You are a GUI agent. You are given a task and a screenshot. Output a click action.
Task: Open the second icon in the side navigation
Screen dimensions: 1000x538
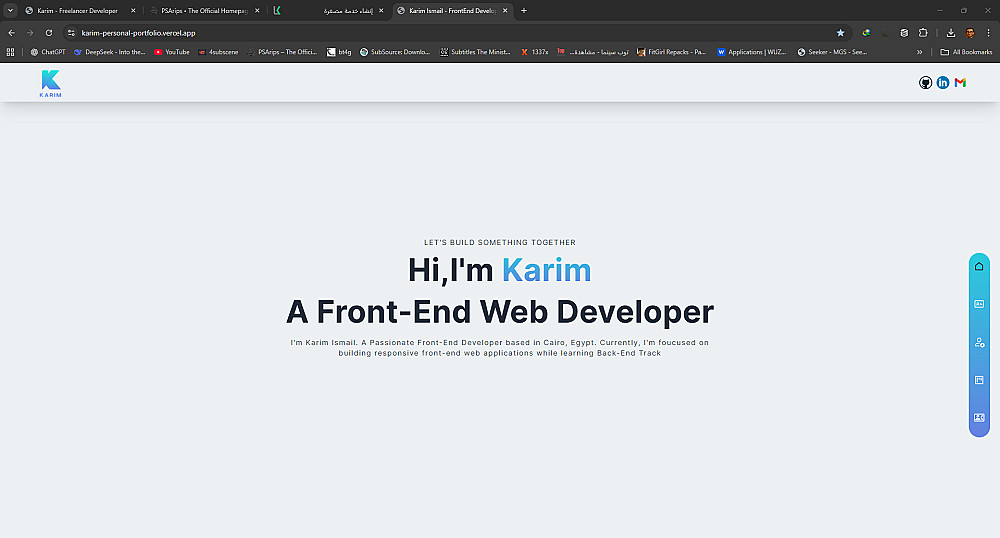coord(979,304)
